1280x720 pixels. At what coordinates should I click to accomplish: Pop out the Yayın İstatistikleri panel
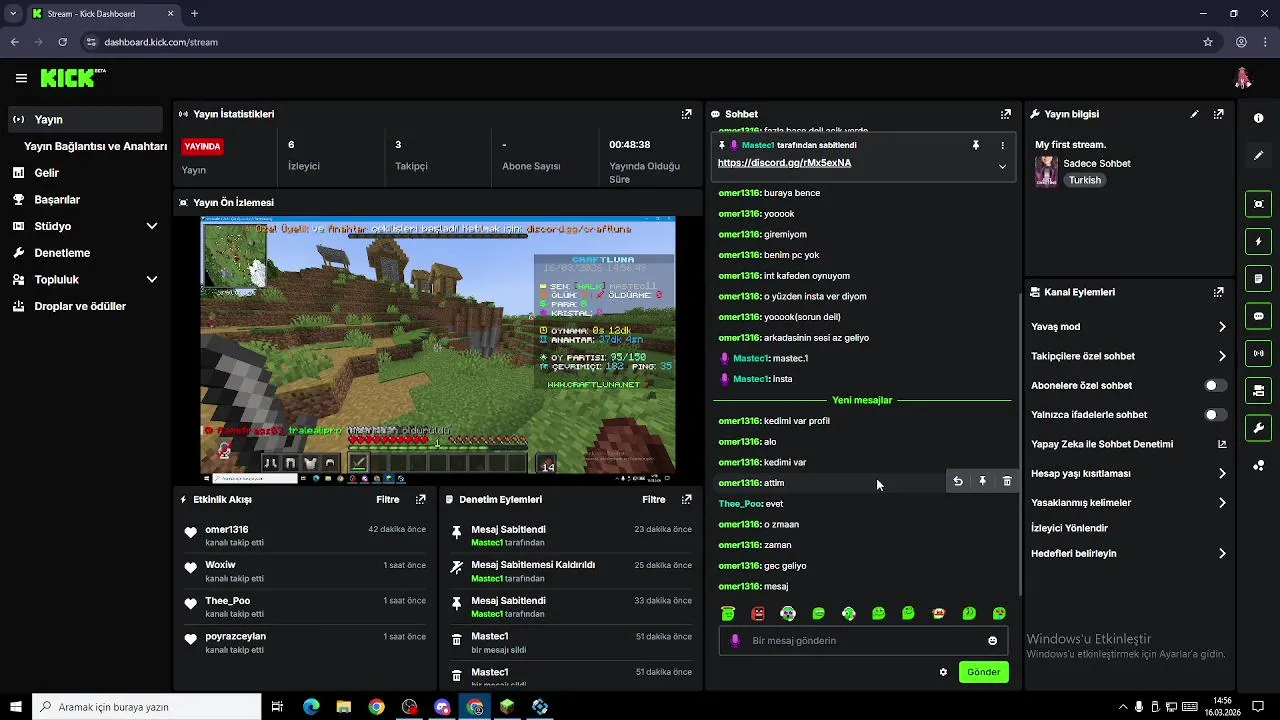point(686,114)
